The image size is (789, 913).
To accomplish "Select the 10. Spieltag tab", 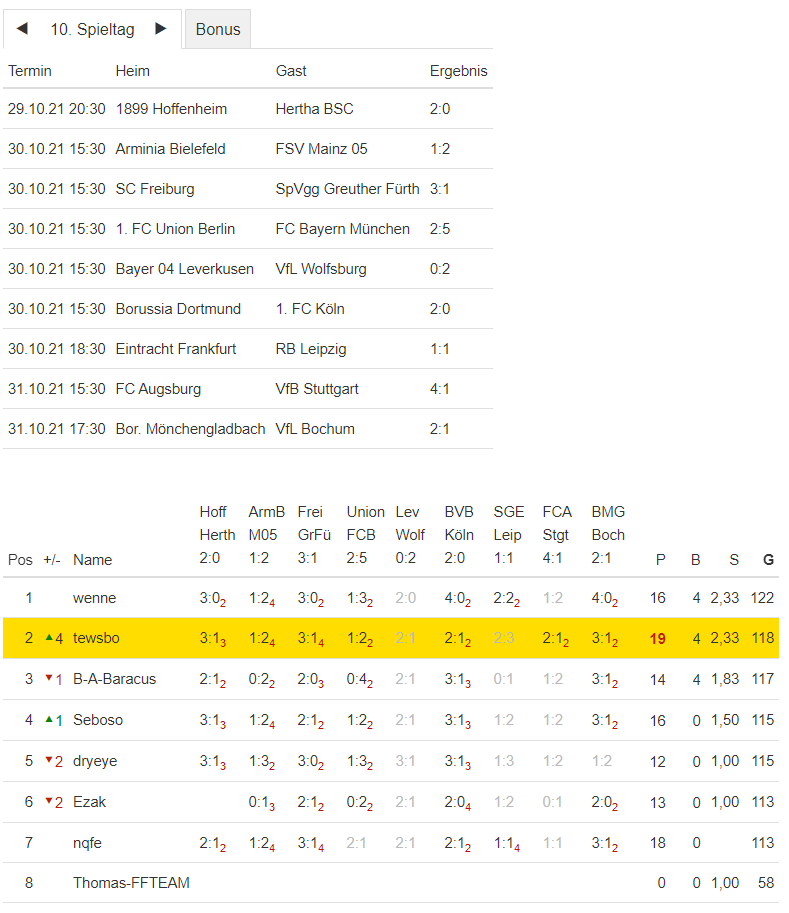I will point(92,30).
